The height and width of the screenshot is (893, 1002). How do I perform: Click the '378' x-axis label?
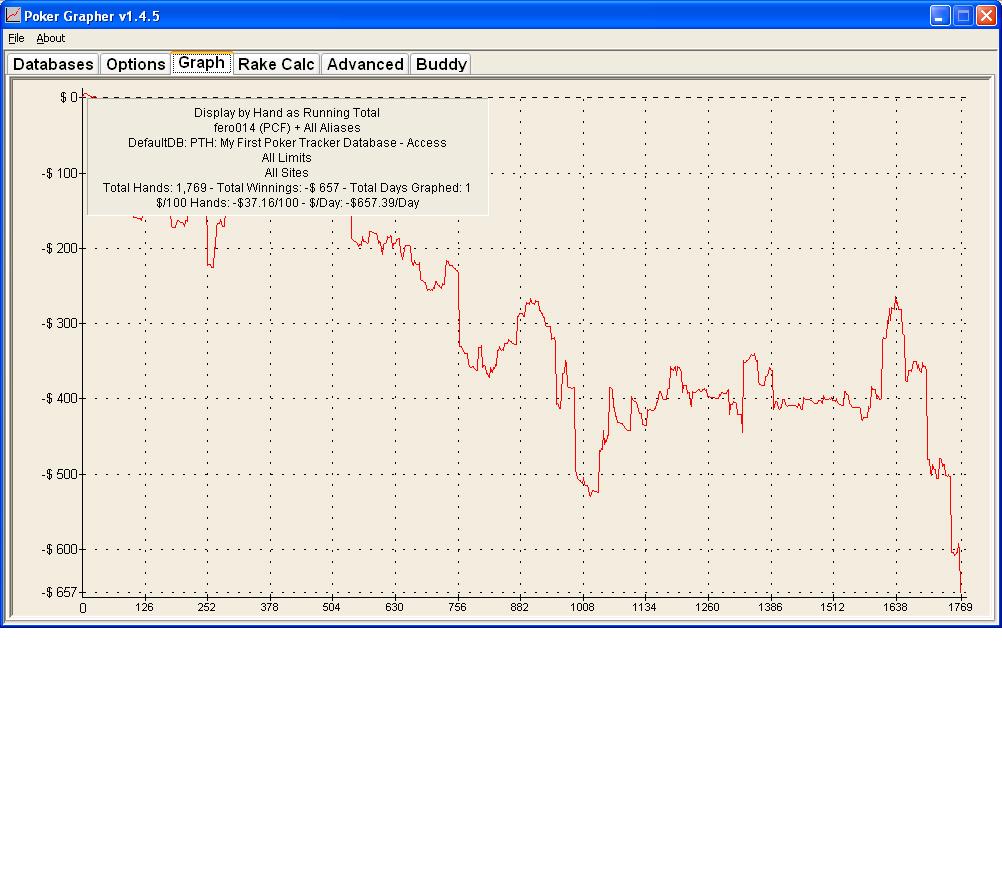pos(270,607)
